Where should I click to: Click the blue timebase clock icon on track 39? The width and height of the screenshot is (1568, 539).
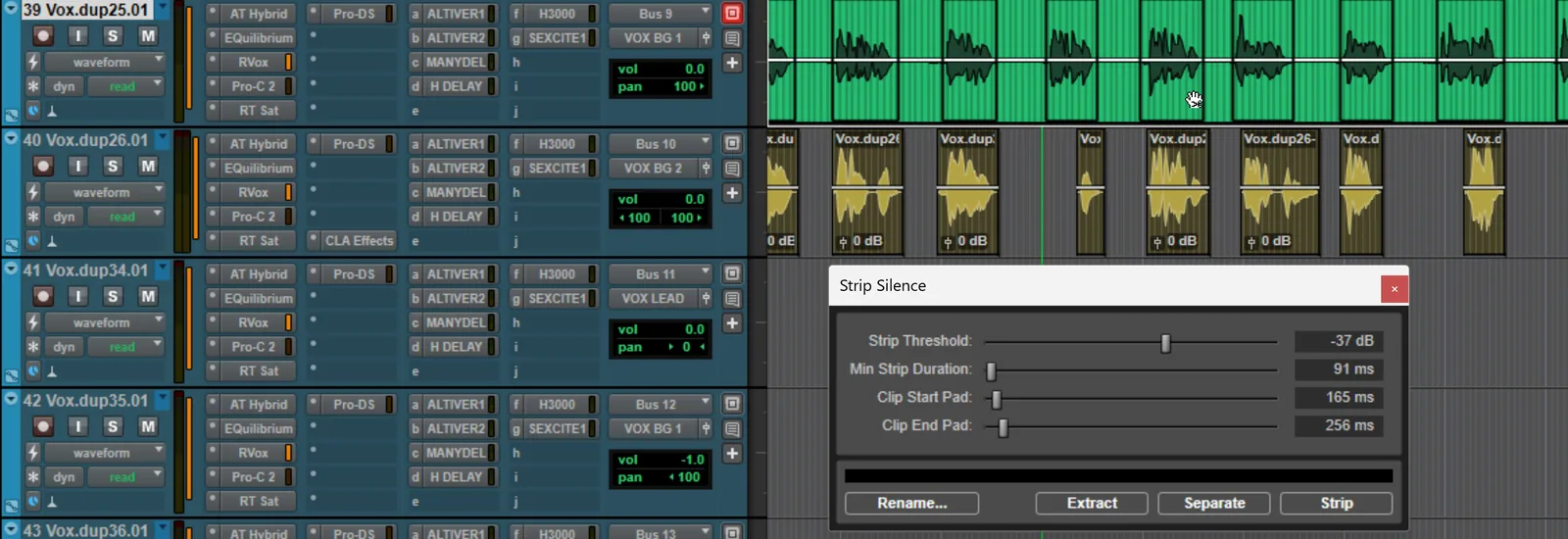[x=32, y=111]
